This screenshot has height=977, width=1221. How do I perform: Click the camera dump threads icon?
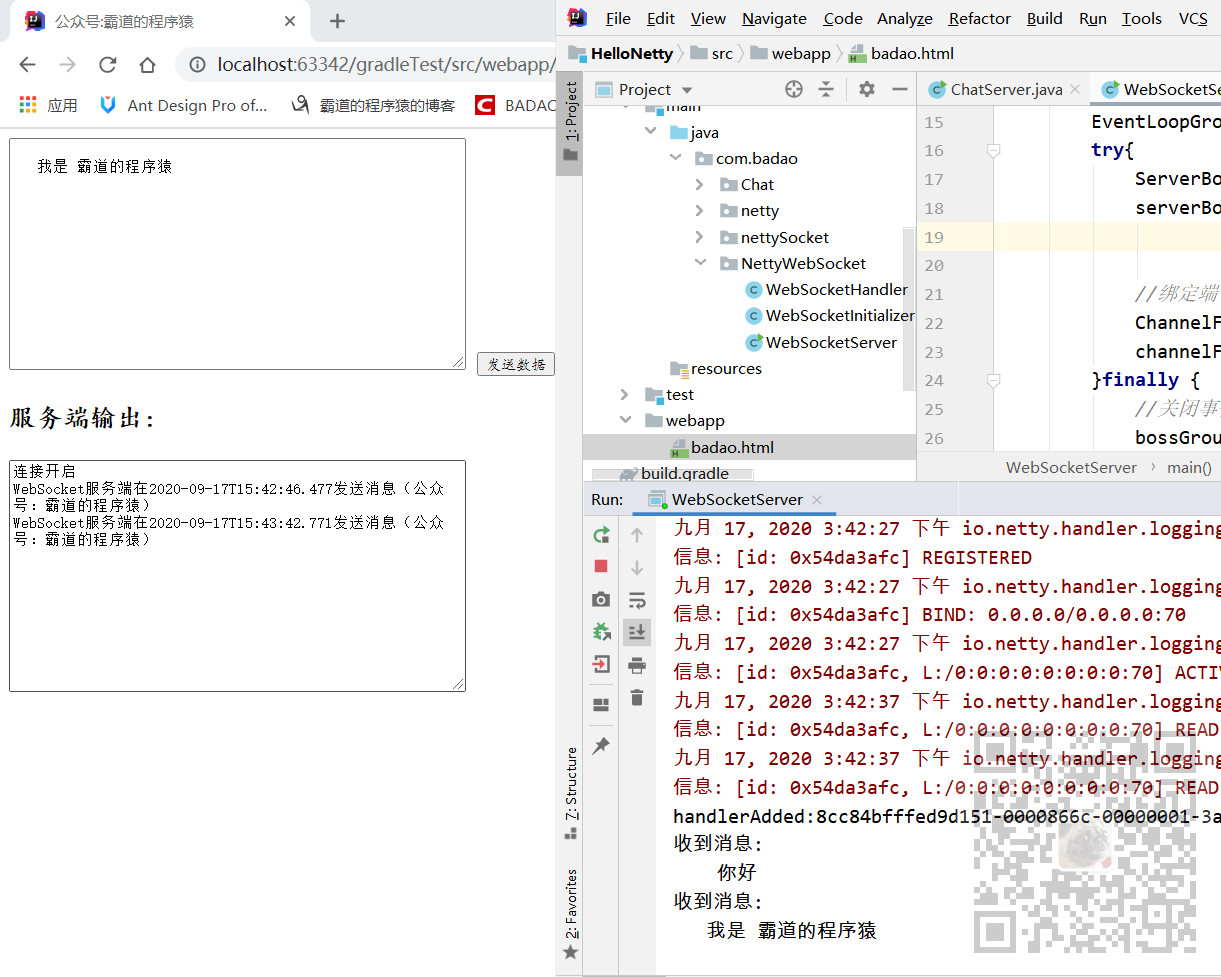pos(601,599)
